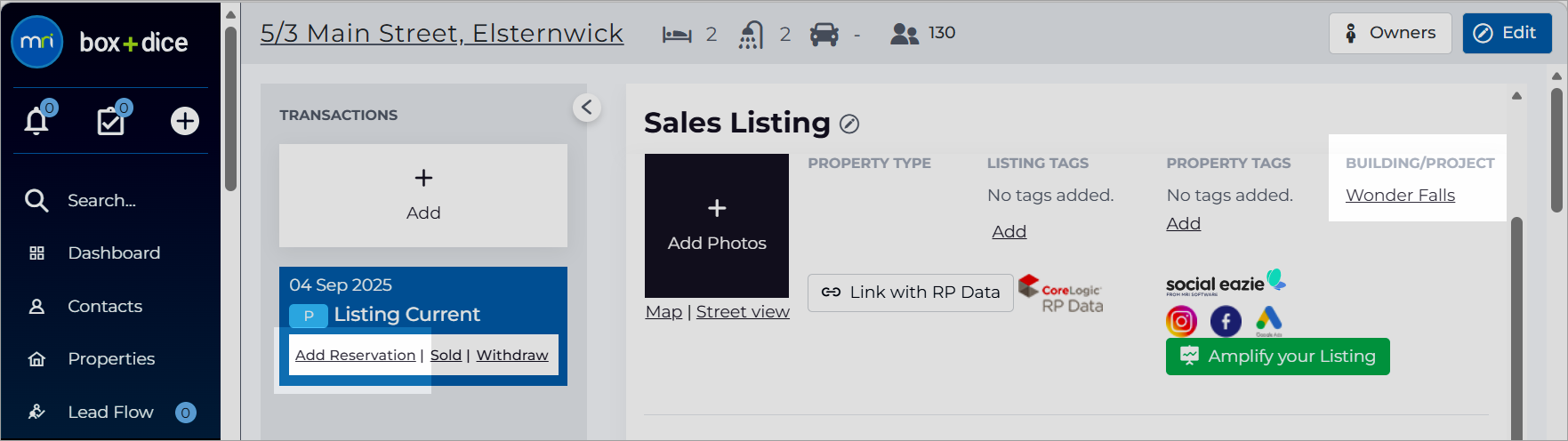Open the notifications bell icon
Image resolution: width=1568 pixels, height=441 pixels.
(x=36, y=120)
